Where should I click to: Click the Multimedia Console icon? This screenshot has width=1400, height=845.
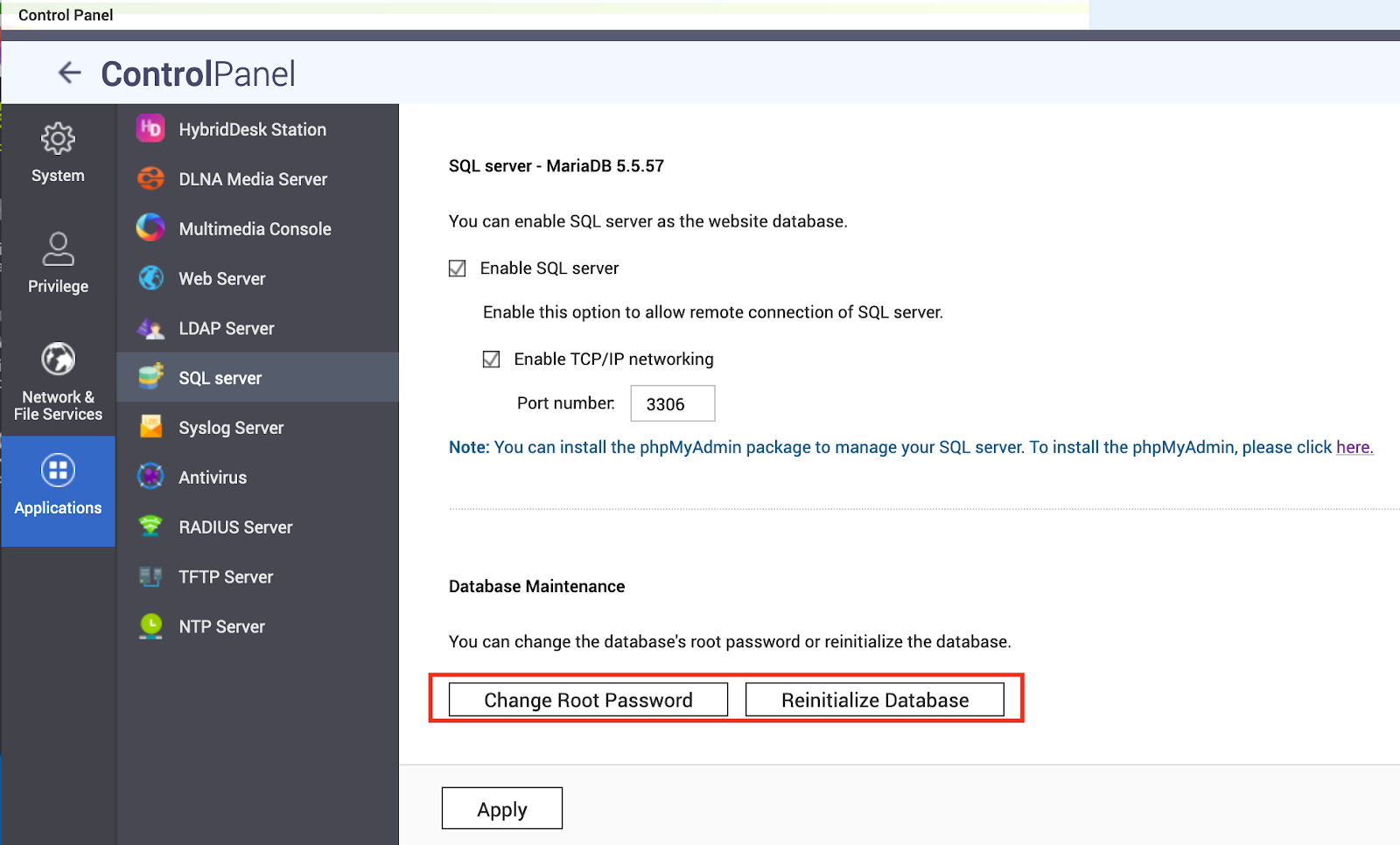point(150,228)
